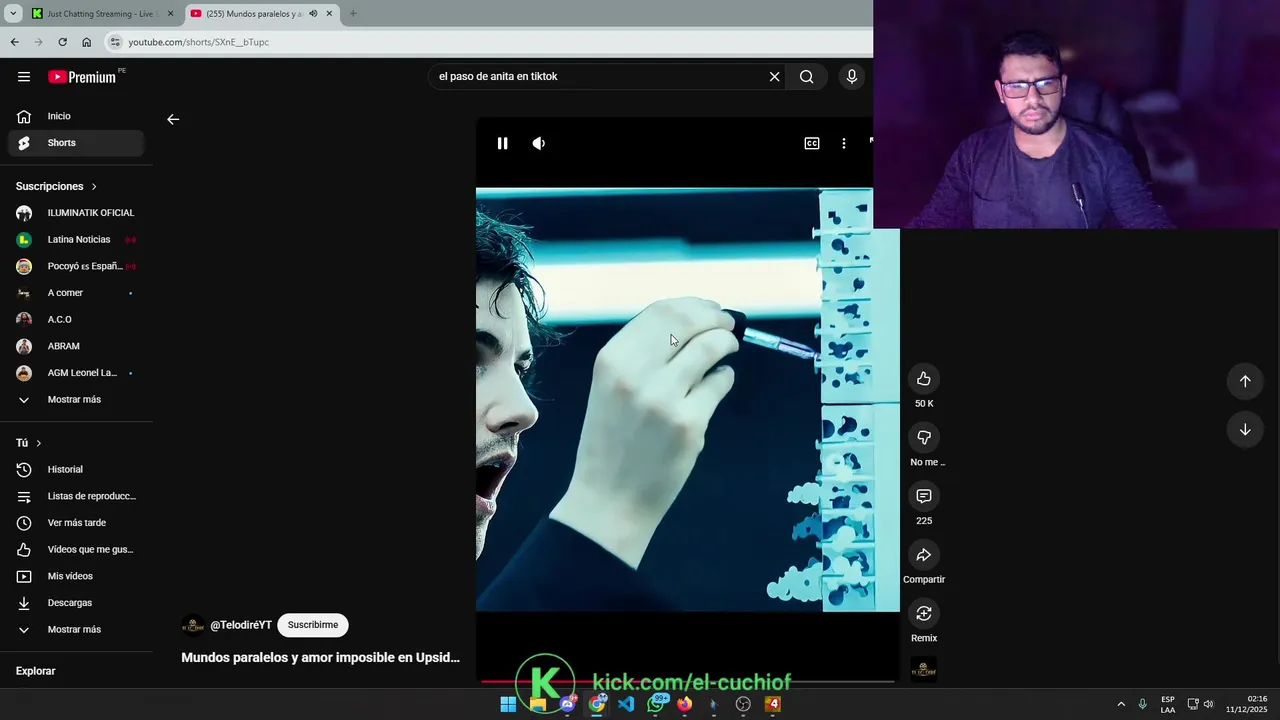Open the Windows Start menu
Screen dimensions: 1280x720
[x=508, y=704]
